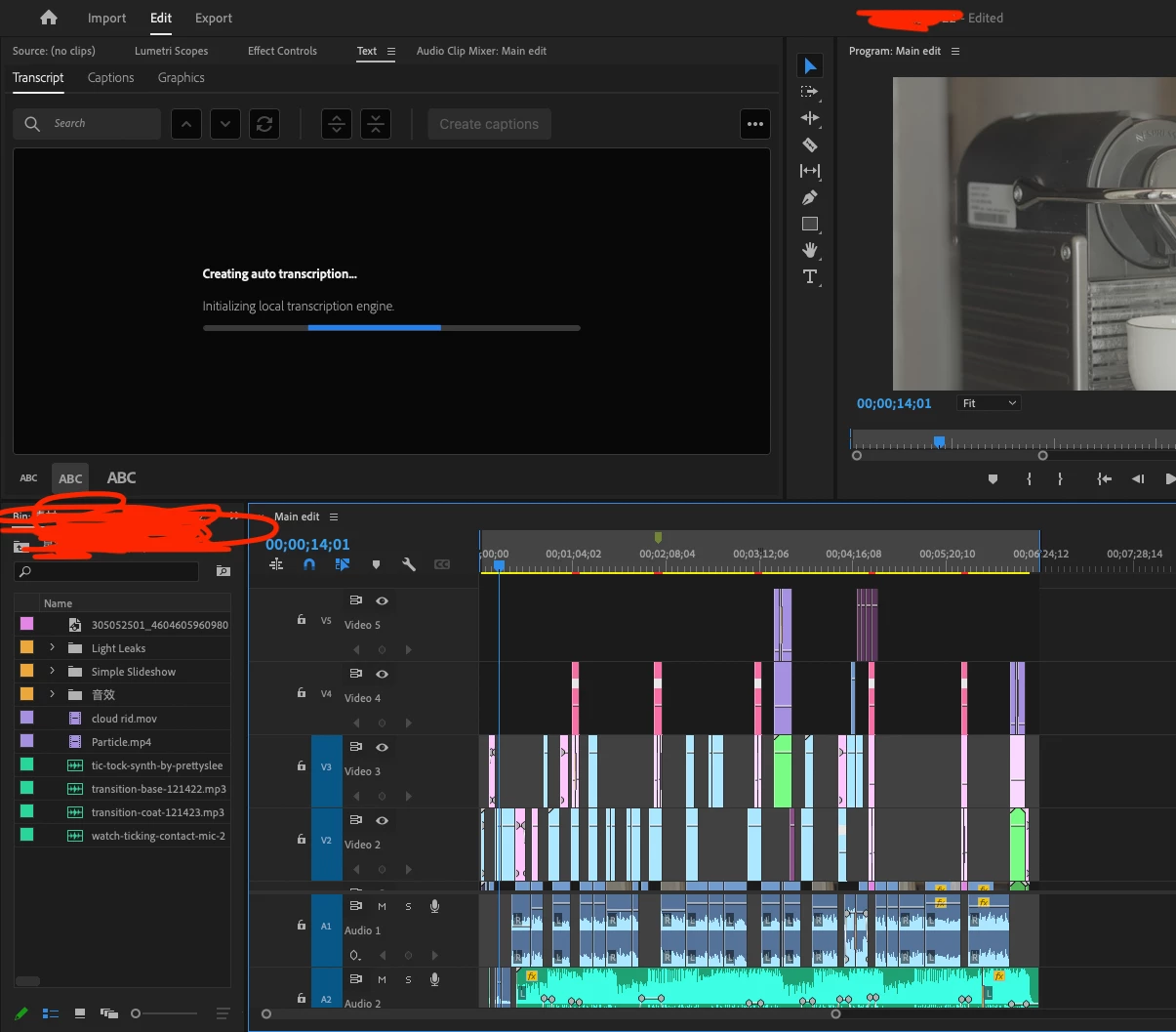Switch bin to list view

click(x=51, y=1013)
